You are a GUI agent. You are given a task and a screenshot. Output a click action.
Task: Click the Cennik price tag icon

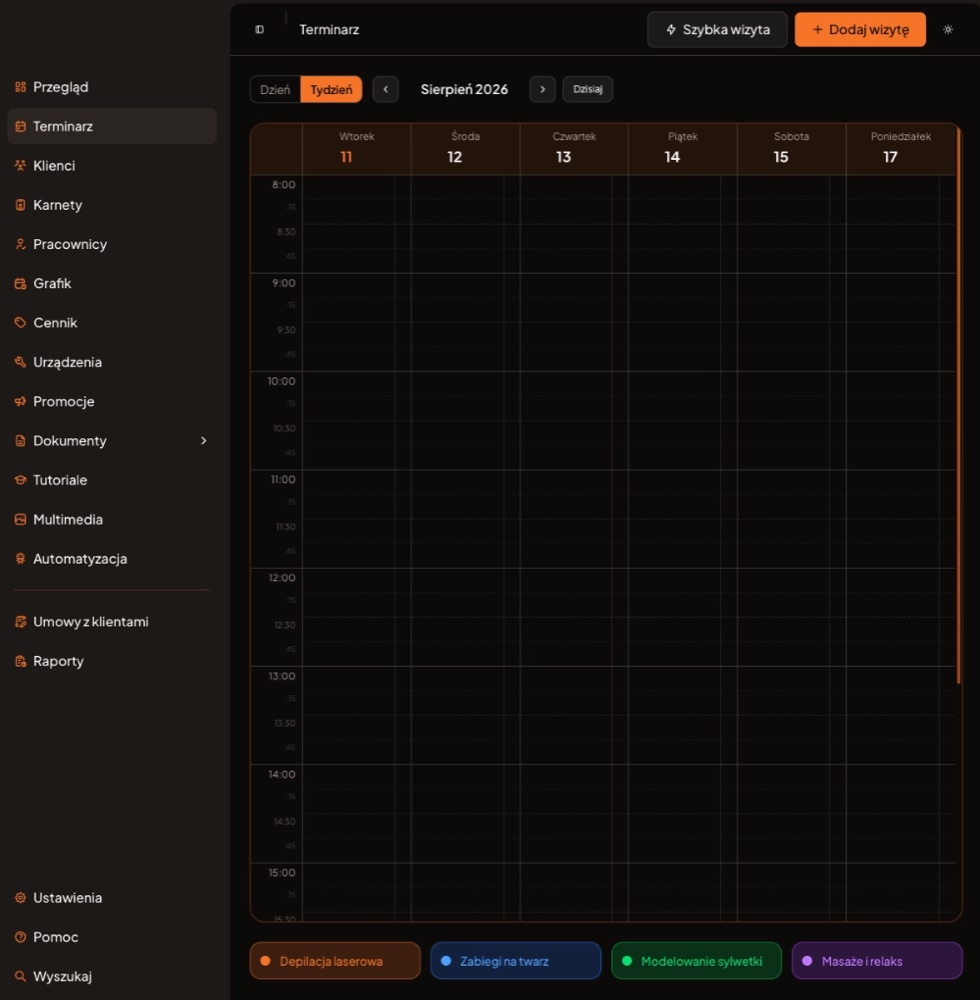20,323
